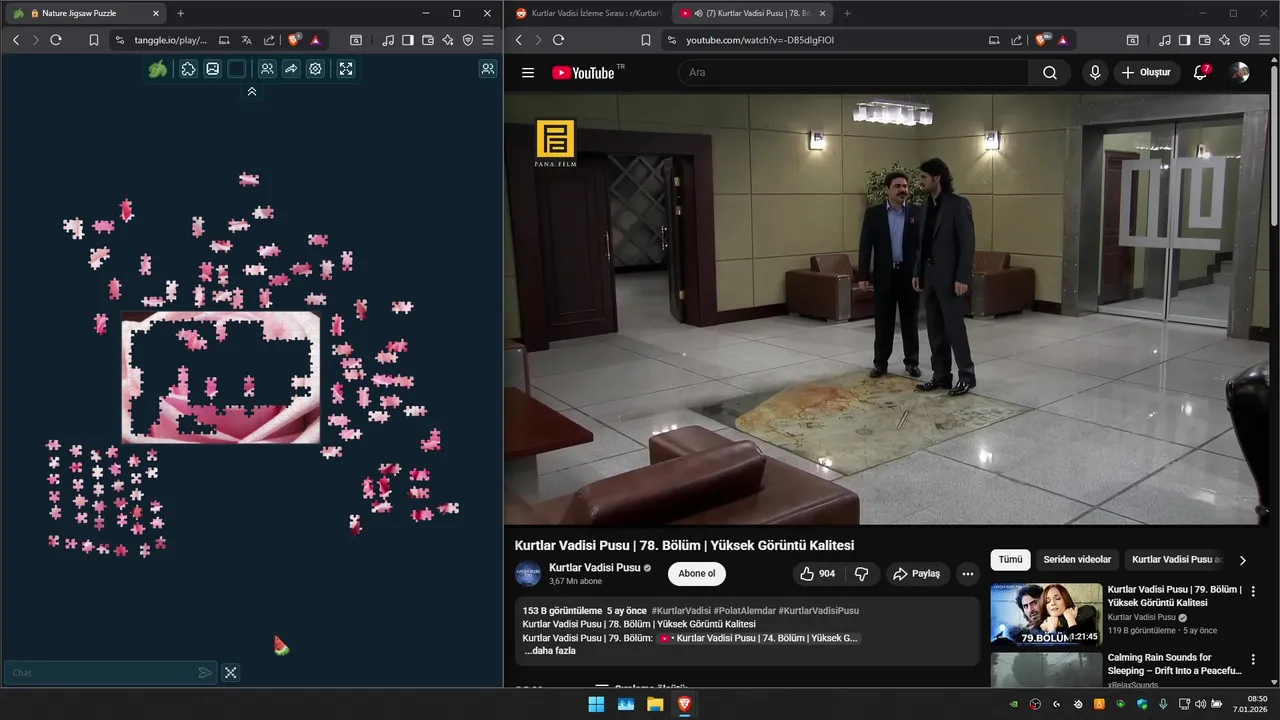
Task: Open 'Calming Rain Sounds for Sleeping' video title
Action: click(1175, 664)
